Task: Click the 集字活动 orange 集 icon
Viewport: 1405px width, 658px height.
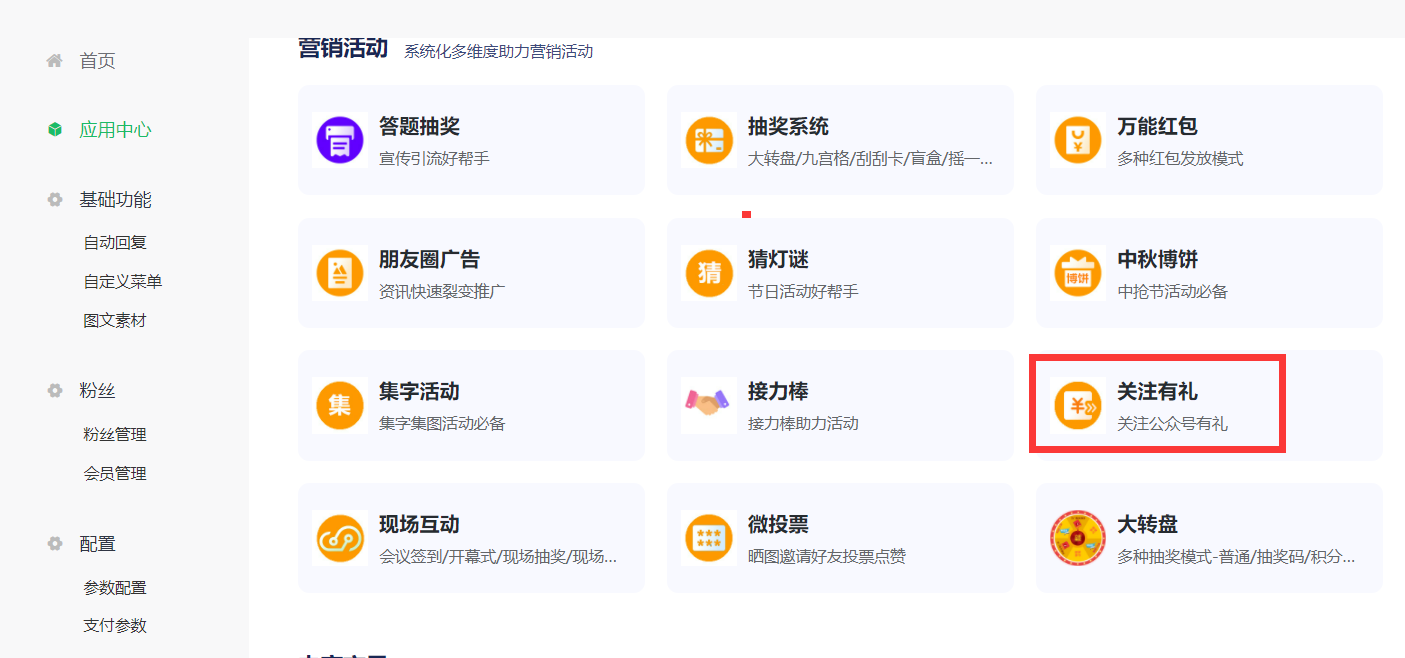Action: point(339,405)
